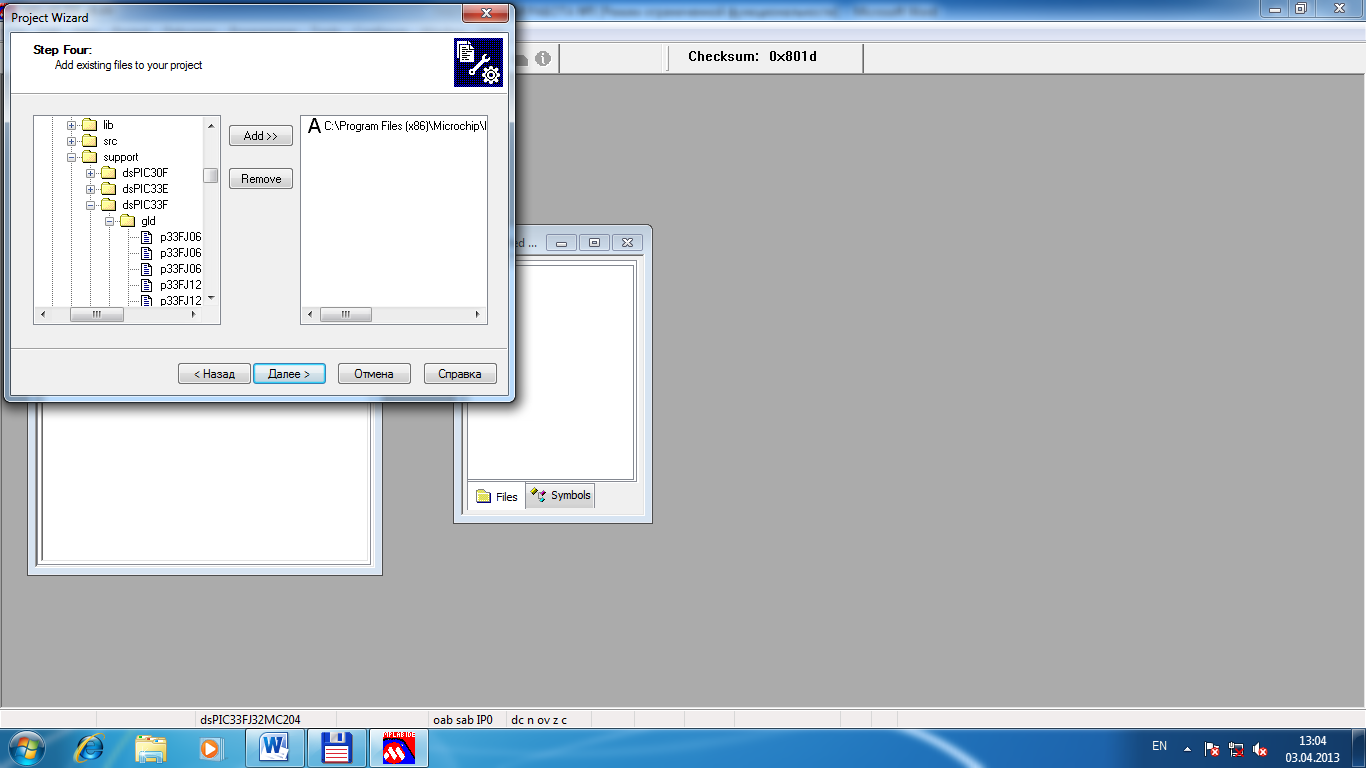The width and height of the screenshot is (1366, 768).
Task: Select the lib folder icon in the tree
Action: (x=89, y=125)
